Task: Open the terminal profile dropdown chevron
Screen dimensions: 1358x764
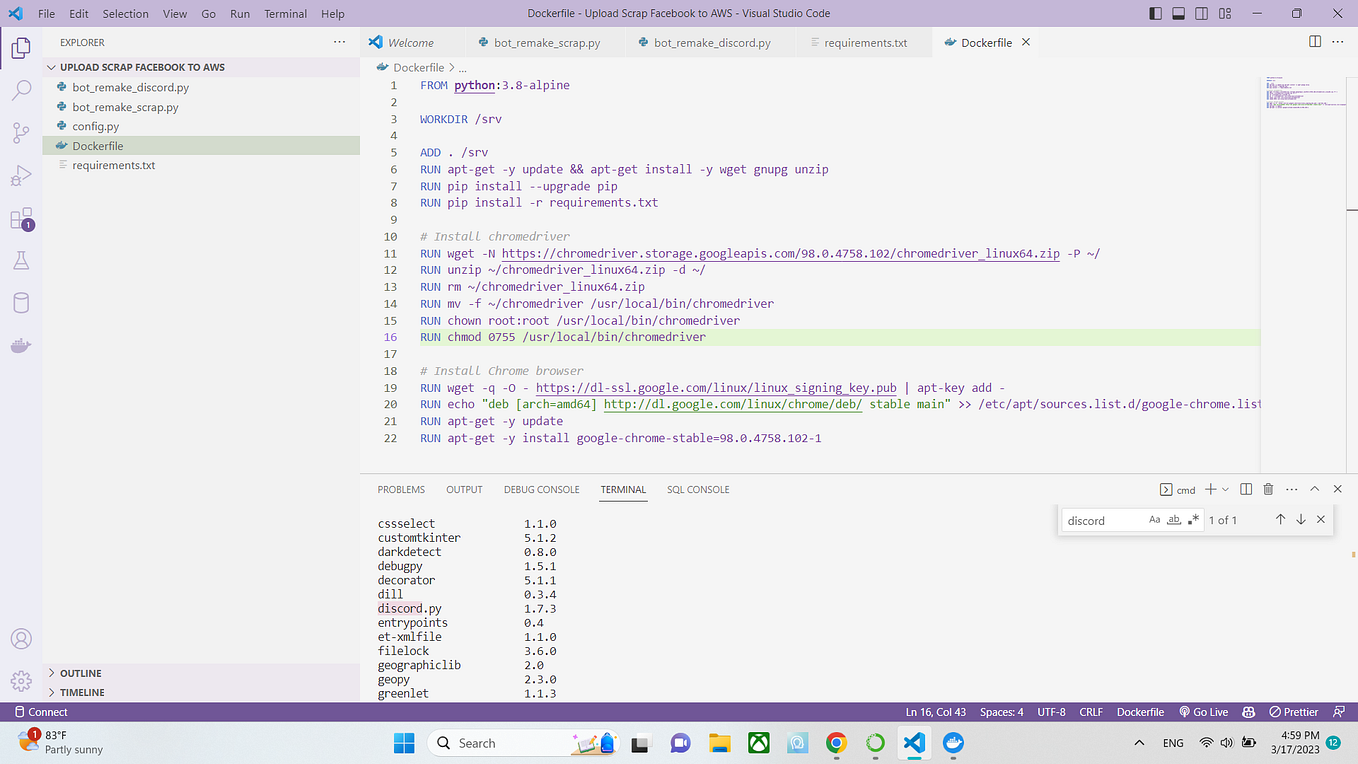Action: (x=1225, y=489)
